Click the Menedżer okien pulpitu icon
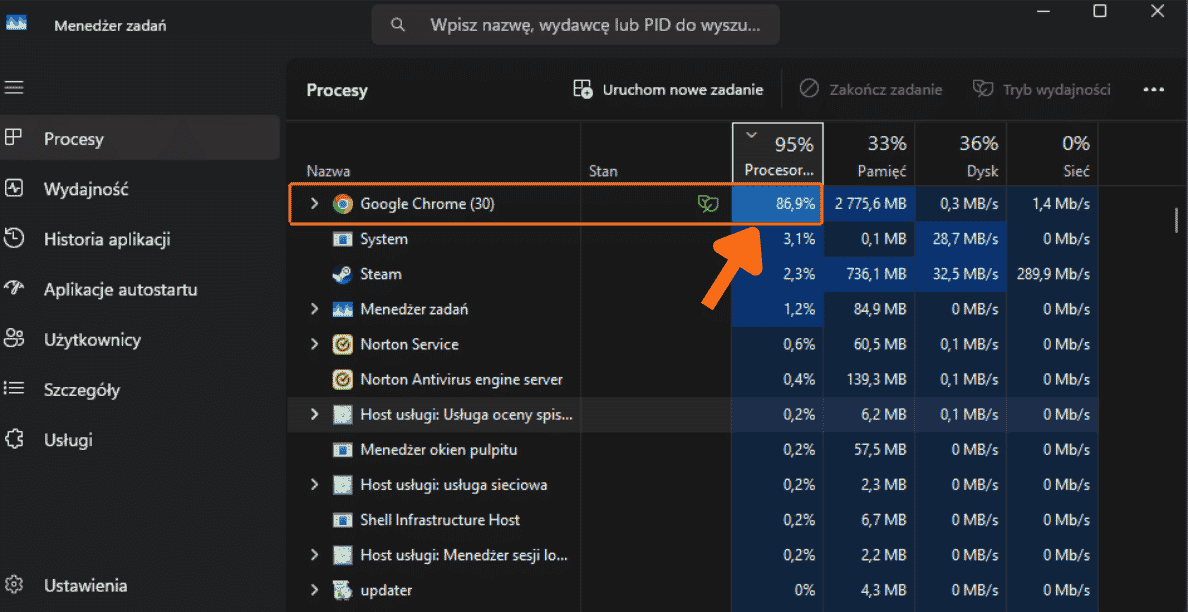 click(342, 450)
